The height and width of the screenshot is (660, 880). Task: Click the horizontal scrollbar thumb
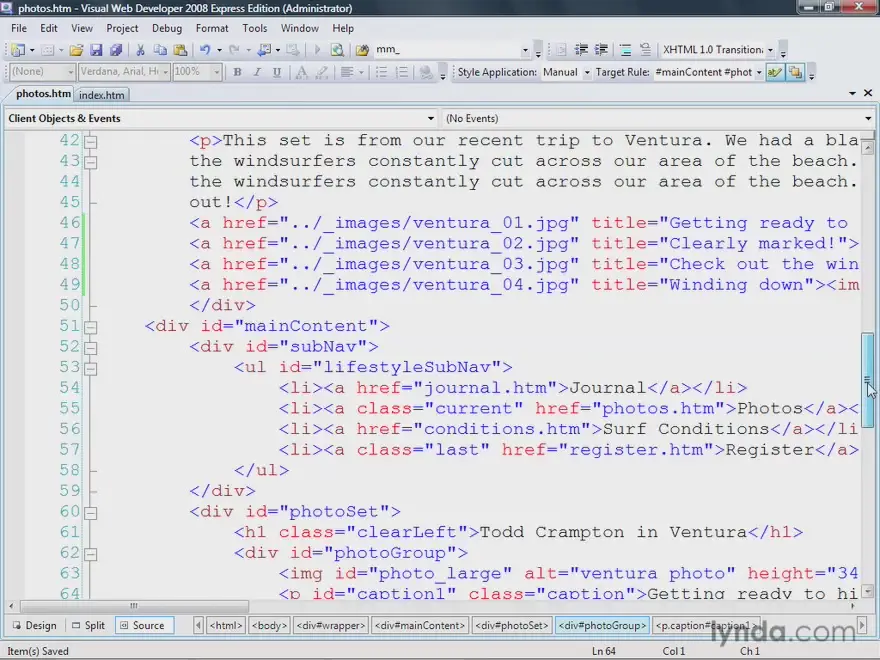[134, 606]
